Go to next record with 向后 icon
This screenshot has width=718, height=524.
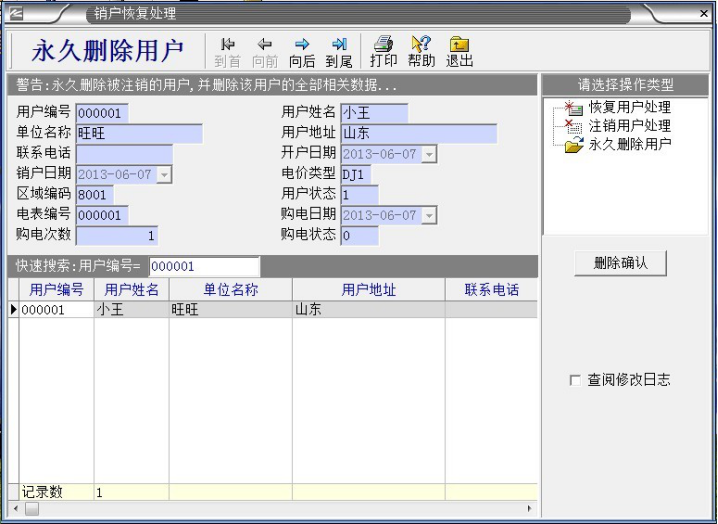click(301, 45)
